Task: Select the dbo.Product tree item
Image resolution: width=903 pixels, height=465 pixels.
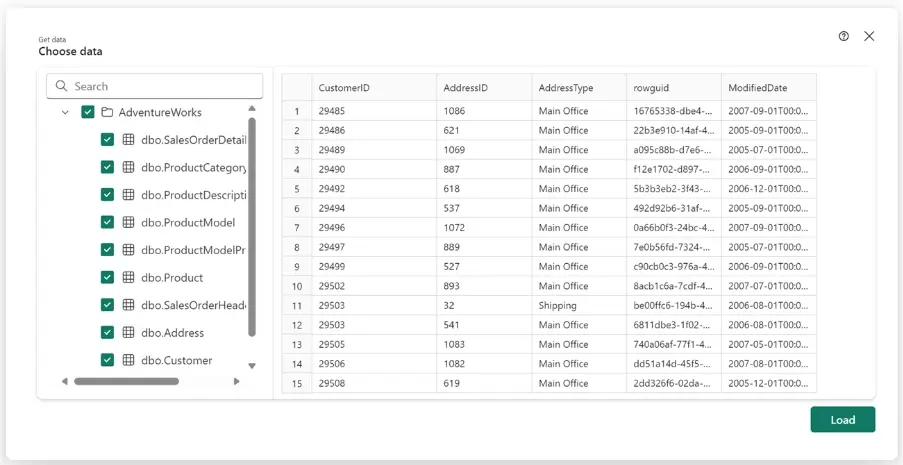Action: (x=172, y=277)
